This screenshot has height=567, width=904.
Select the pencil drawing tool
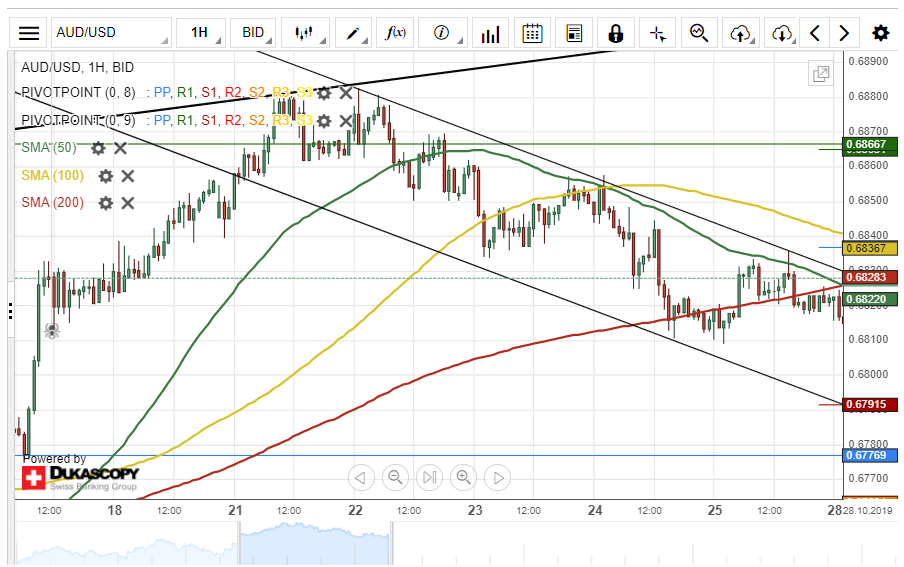pyautogui.click(x=352, y=33)
